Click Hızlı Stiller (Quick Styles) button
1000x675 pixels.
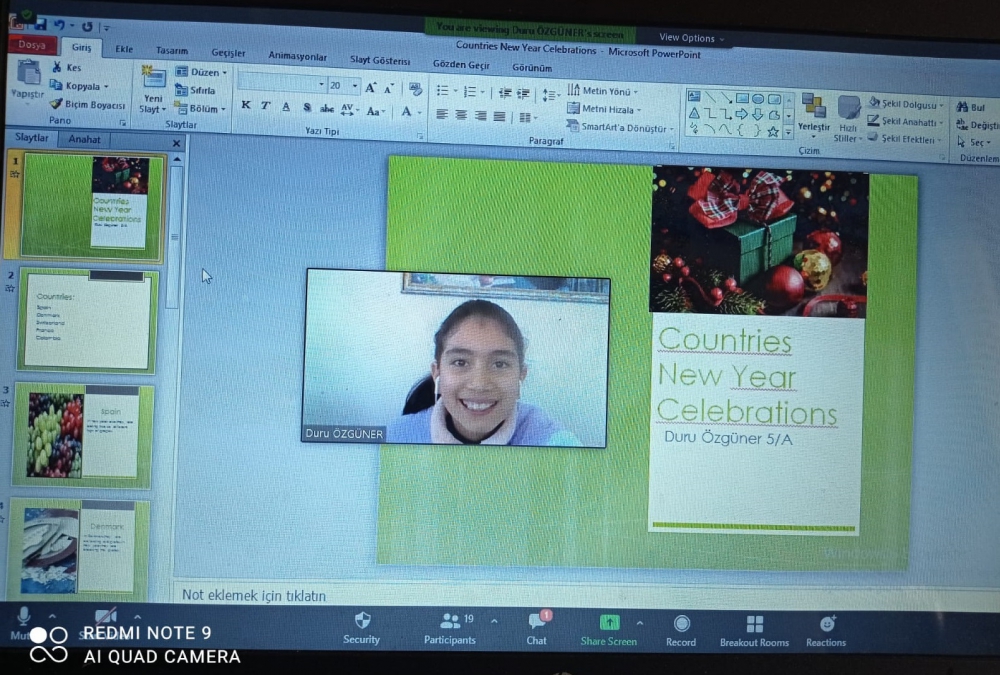pyautogui.click(x=848, y=119)
